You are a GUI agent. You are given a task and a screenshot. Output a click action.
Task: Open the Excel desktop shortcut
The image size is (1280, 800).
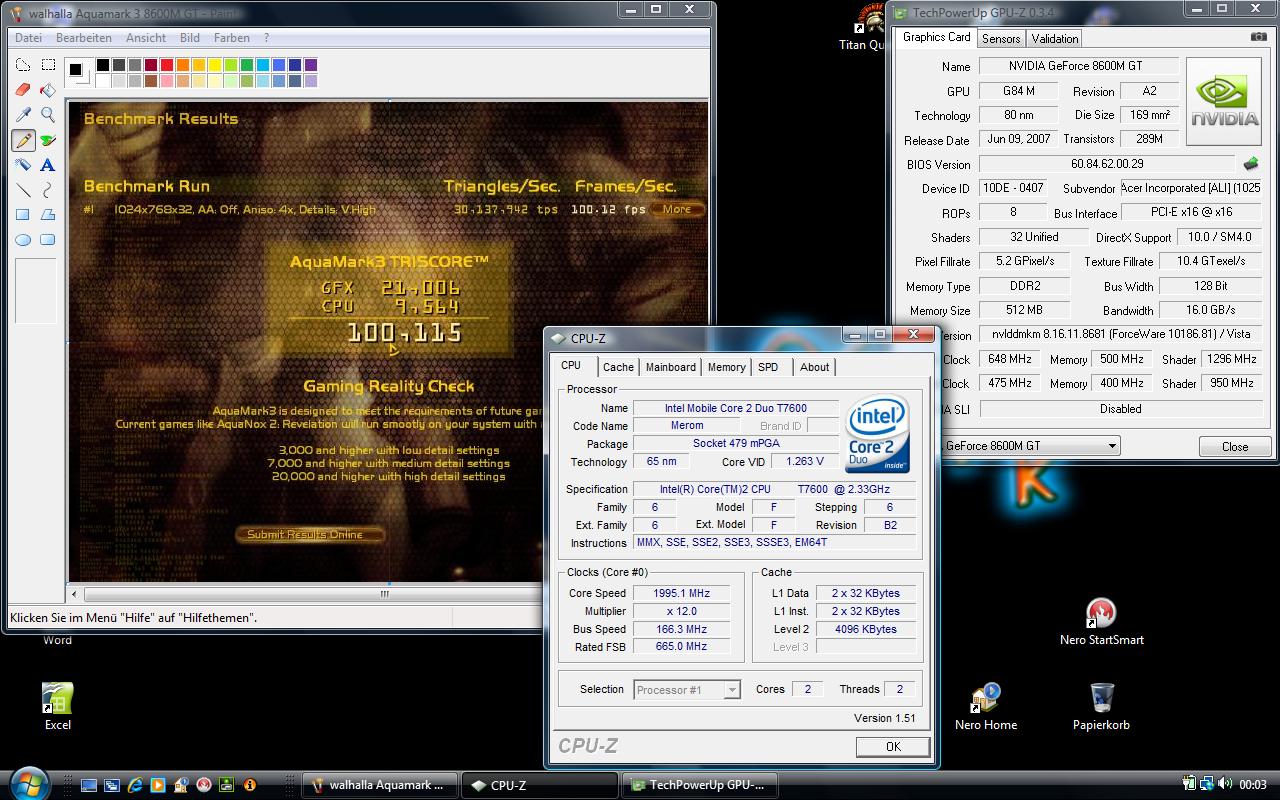click(x=58, y=706)
